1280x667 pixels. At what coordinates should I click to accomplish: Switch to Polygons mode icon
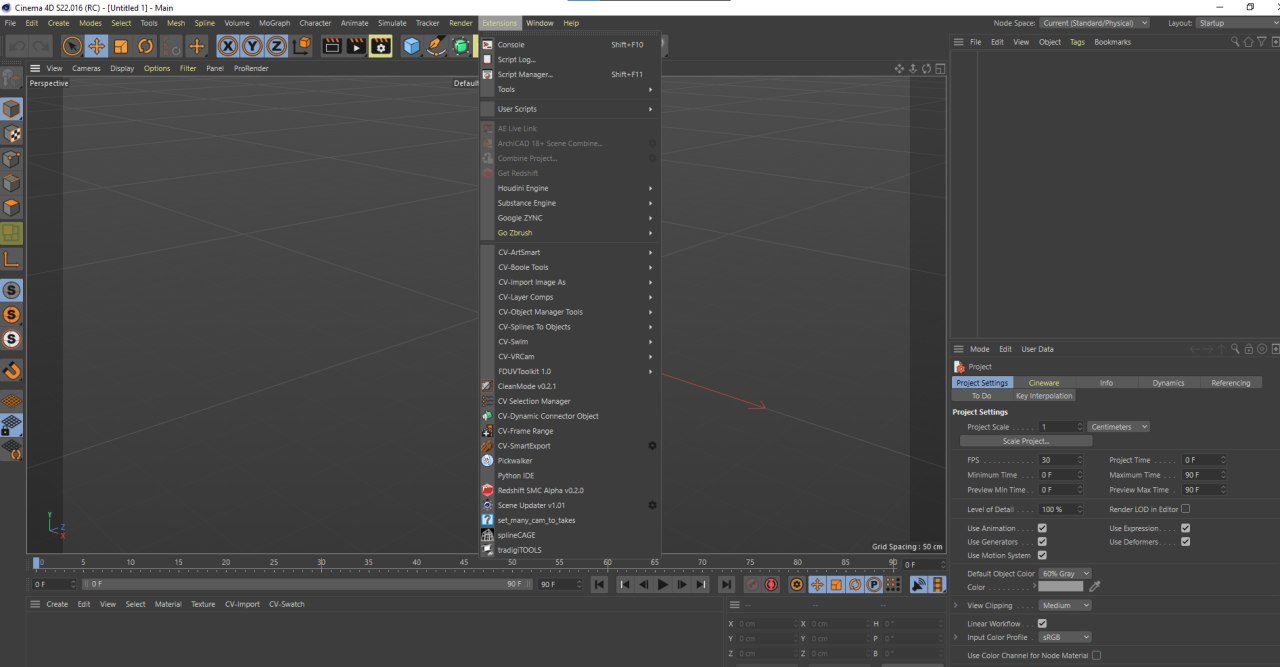point(11,208)
